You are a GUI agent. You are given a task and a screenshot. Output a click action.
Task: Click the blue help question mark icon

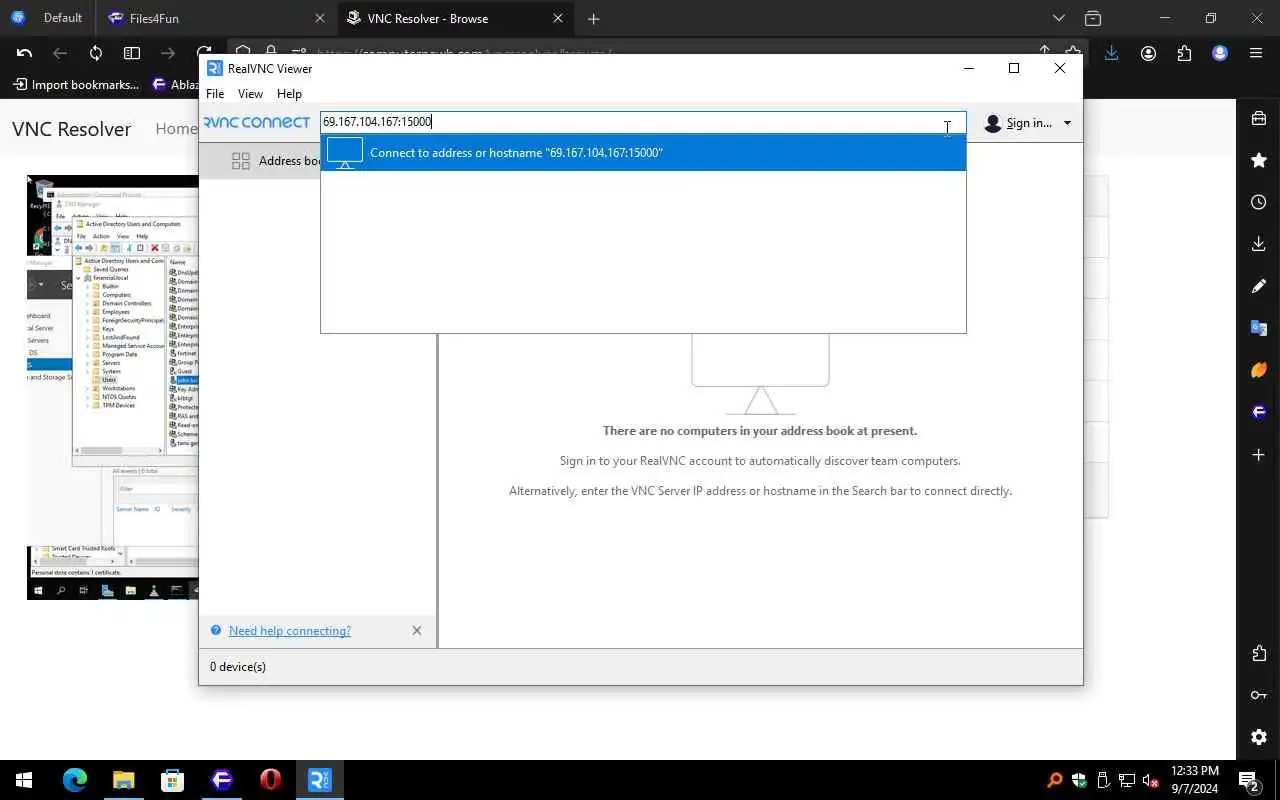[x=216, y=631]
